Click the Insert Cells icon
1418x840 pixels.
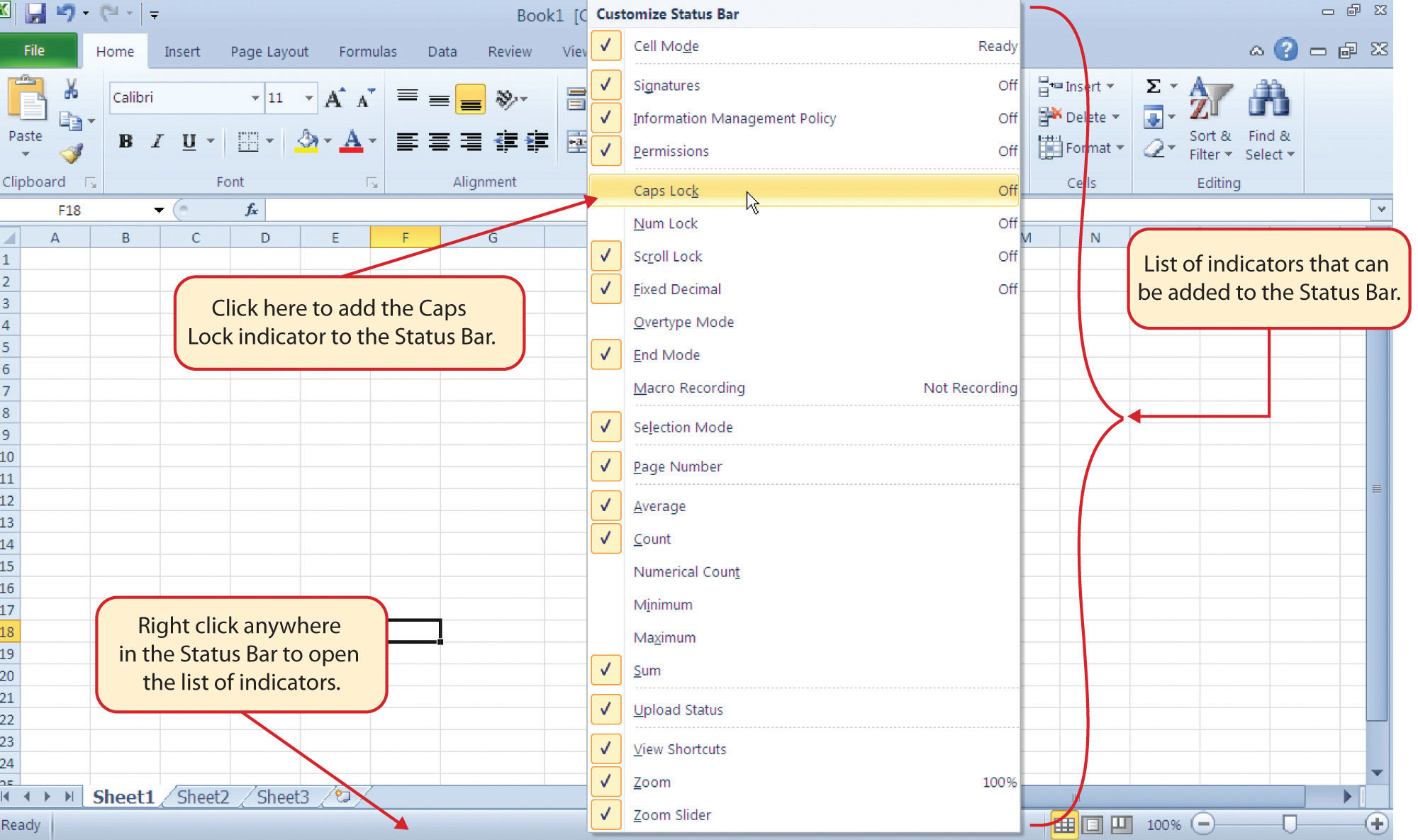tap(1048, 87)
